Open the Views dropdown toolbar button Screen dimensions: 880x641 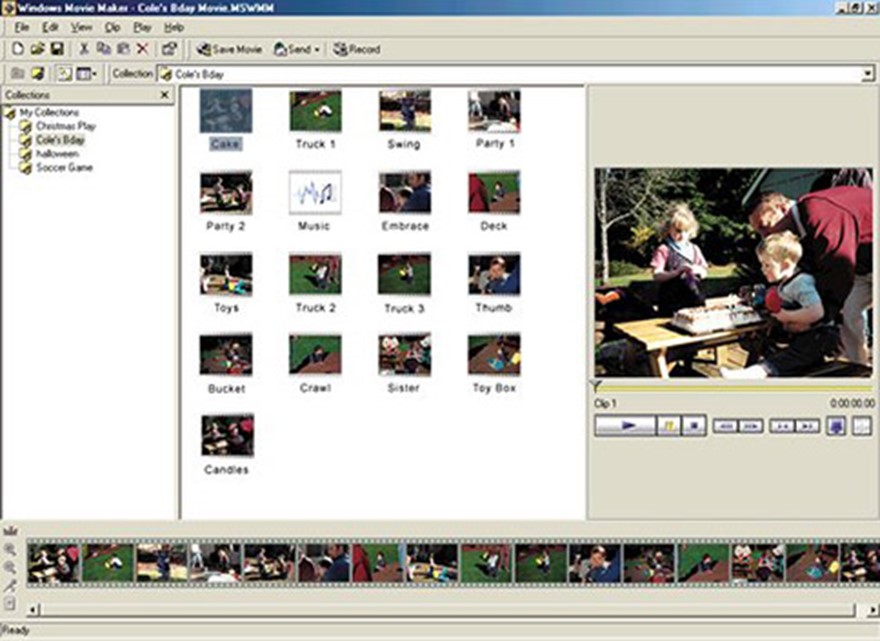pyautogui.click(x=86, y=74)
